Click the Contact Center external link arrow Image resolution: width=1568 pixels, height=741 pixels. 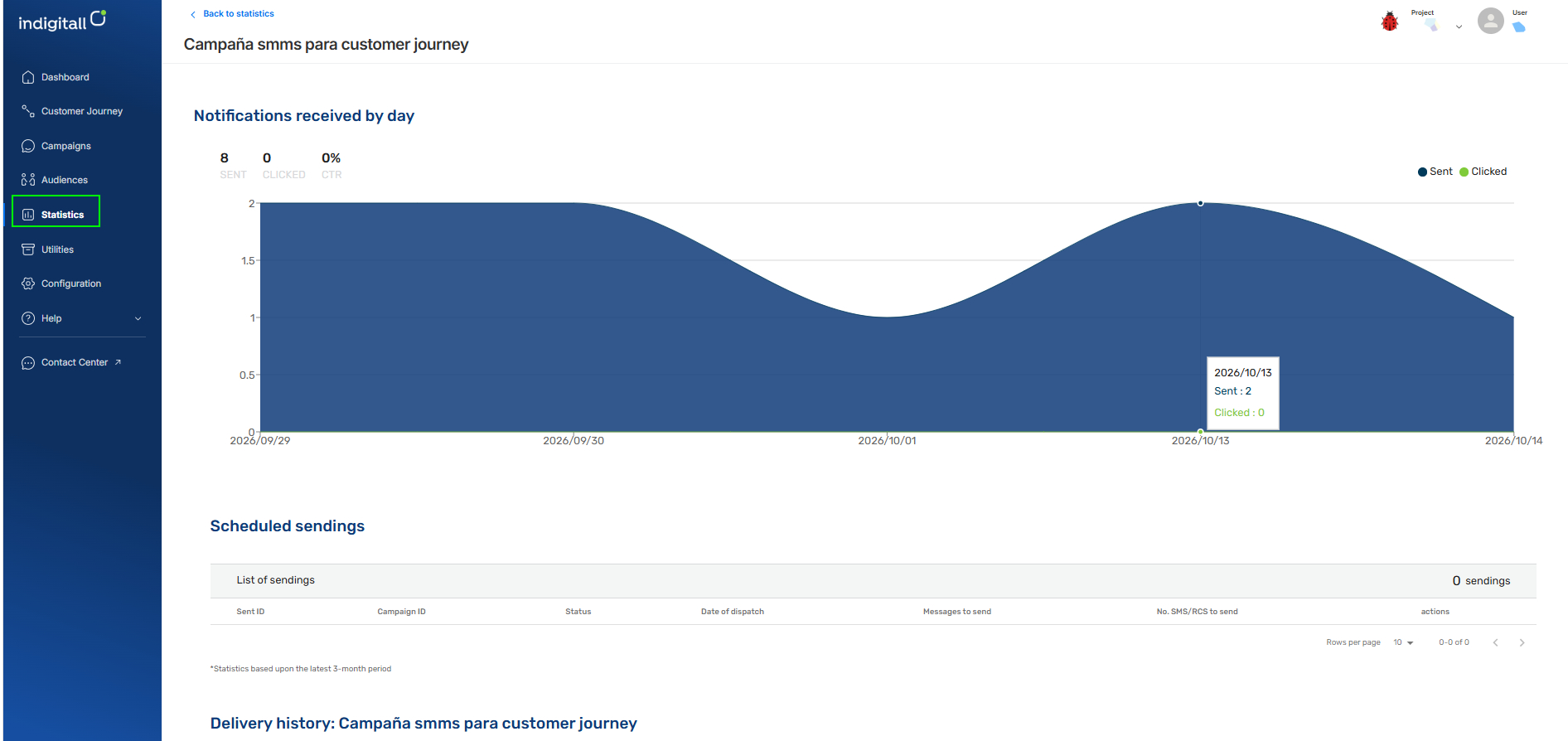point(118,362)
